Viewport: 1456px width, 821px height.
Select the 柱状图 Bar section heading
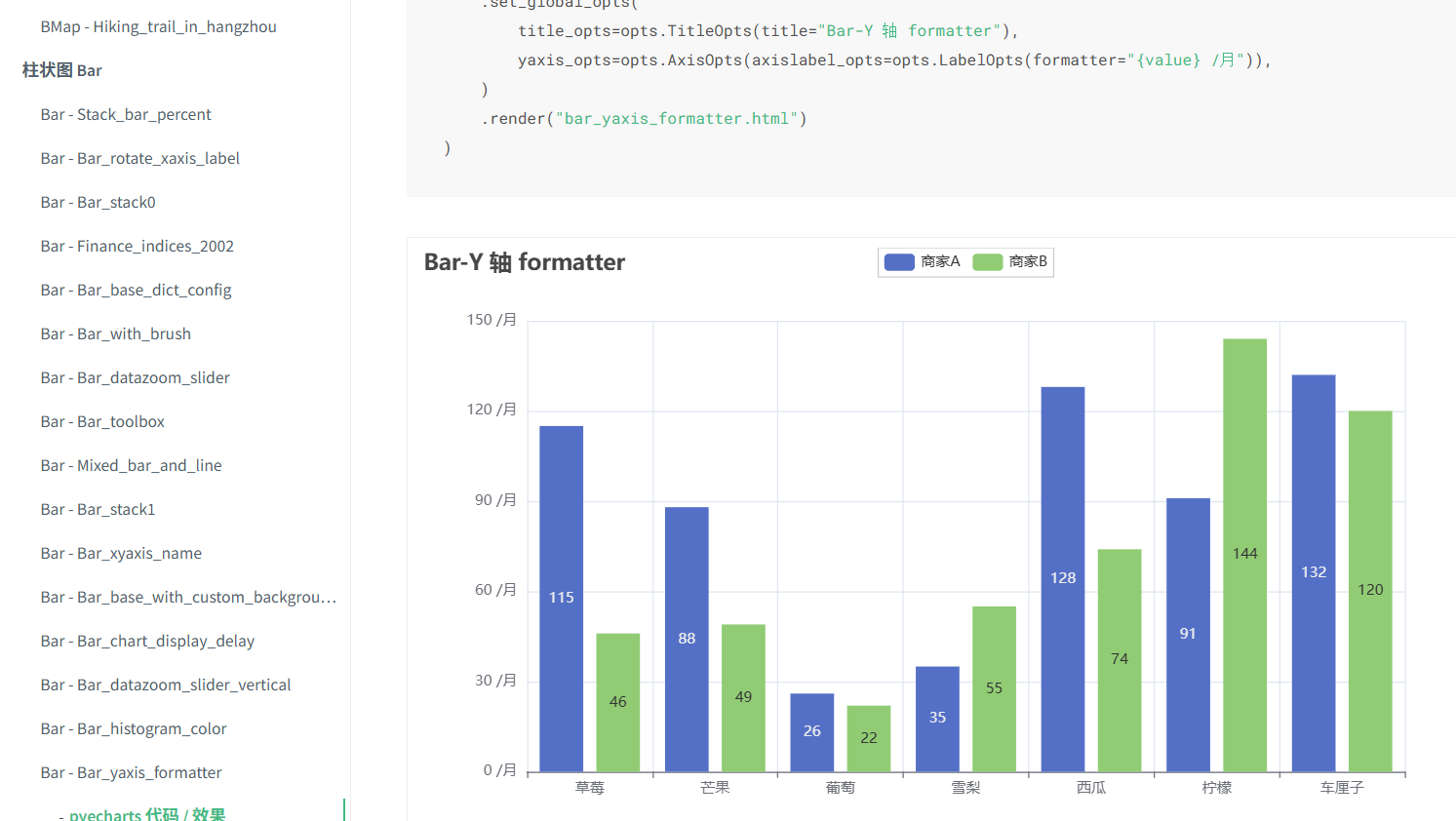click(62, 70)
